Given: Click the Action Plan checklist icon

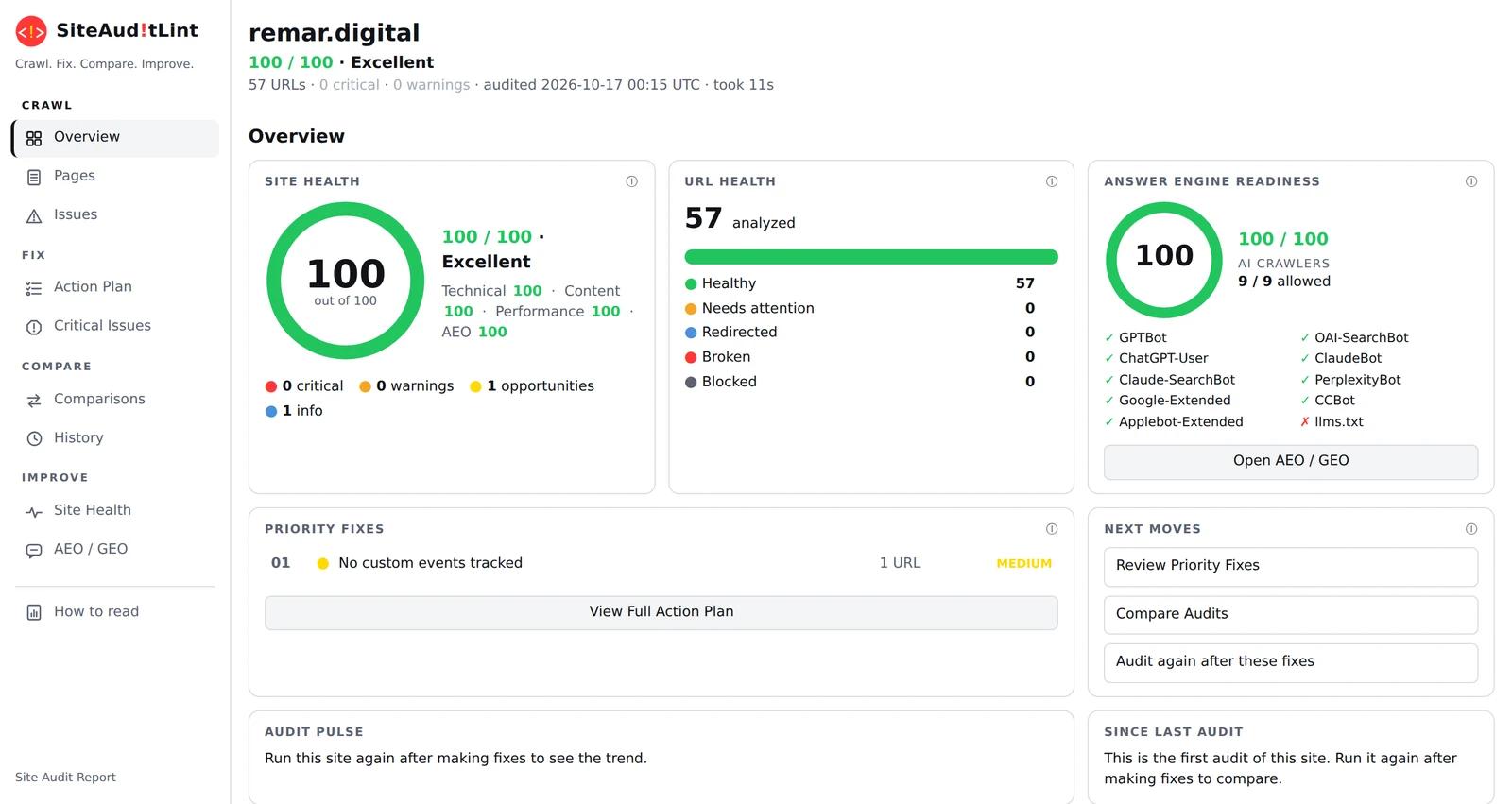Looking at the screenshot, I should pos(34,288).
